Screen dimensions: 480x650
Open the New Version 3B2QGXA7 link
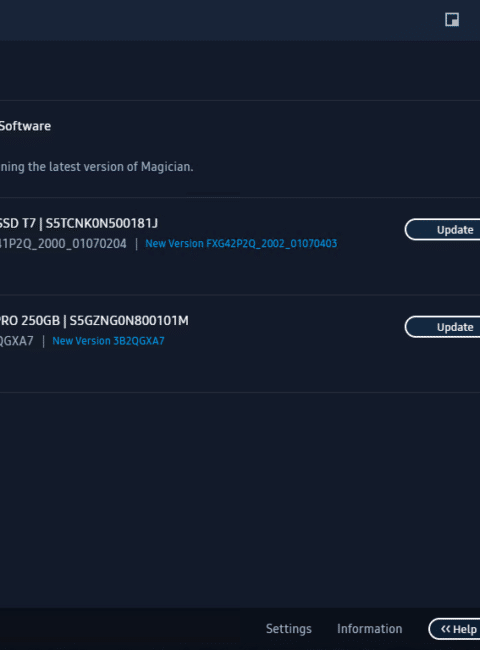pyautogui.click(x=108, y=341)
